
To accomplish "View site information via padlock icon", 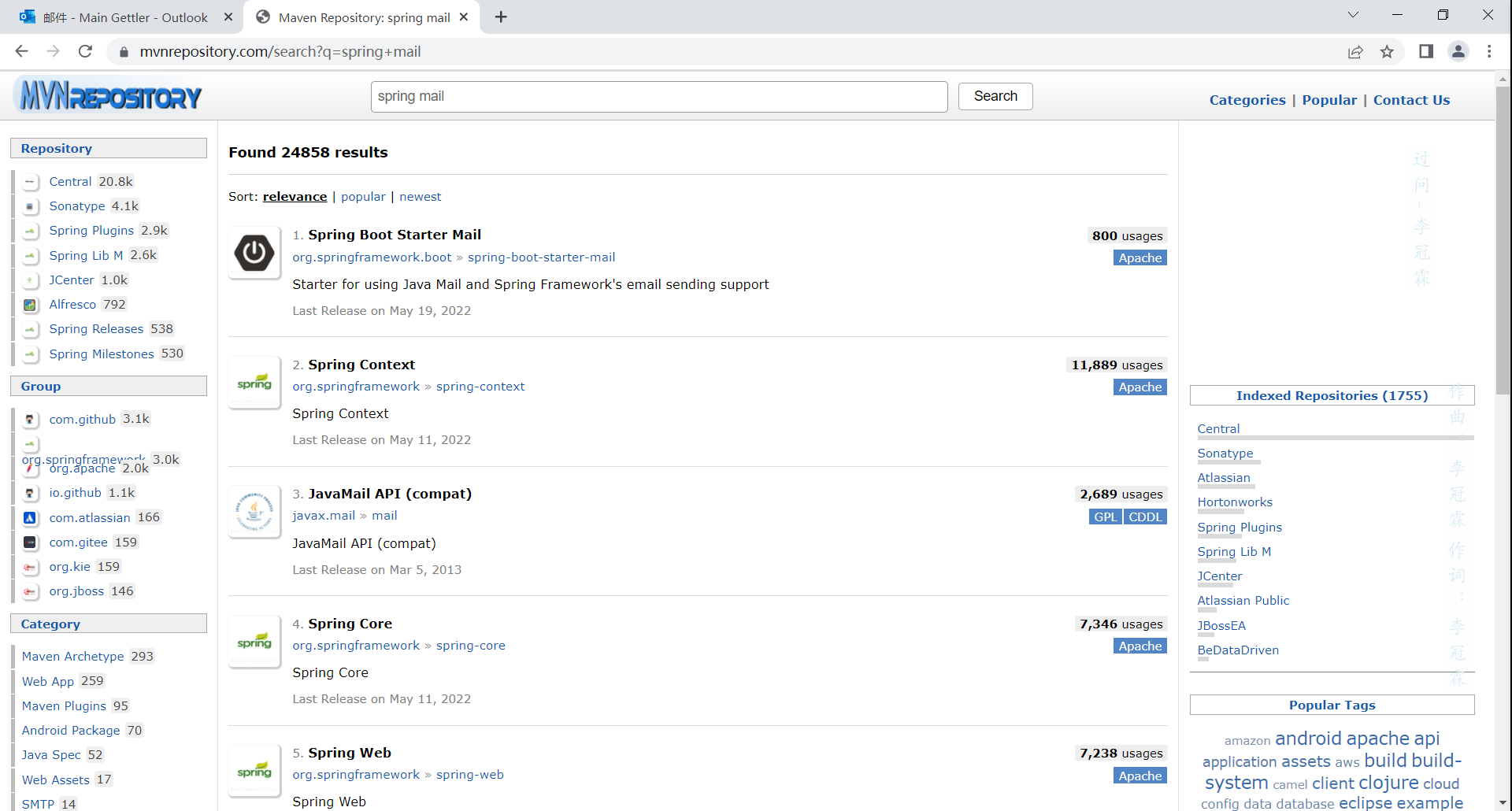I will [123, 52].
